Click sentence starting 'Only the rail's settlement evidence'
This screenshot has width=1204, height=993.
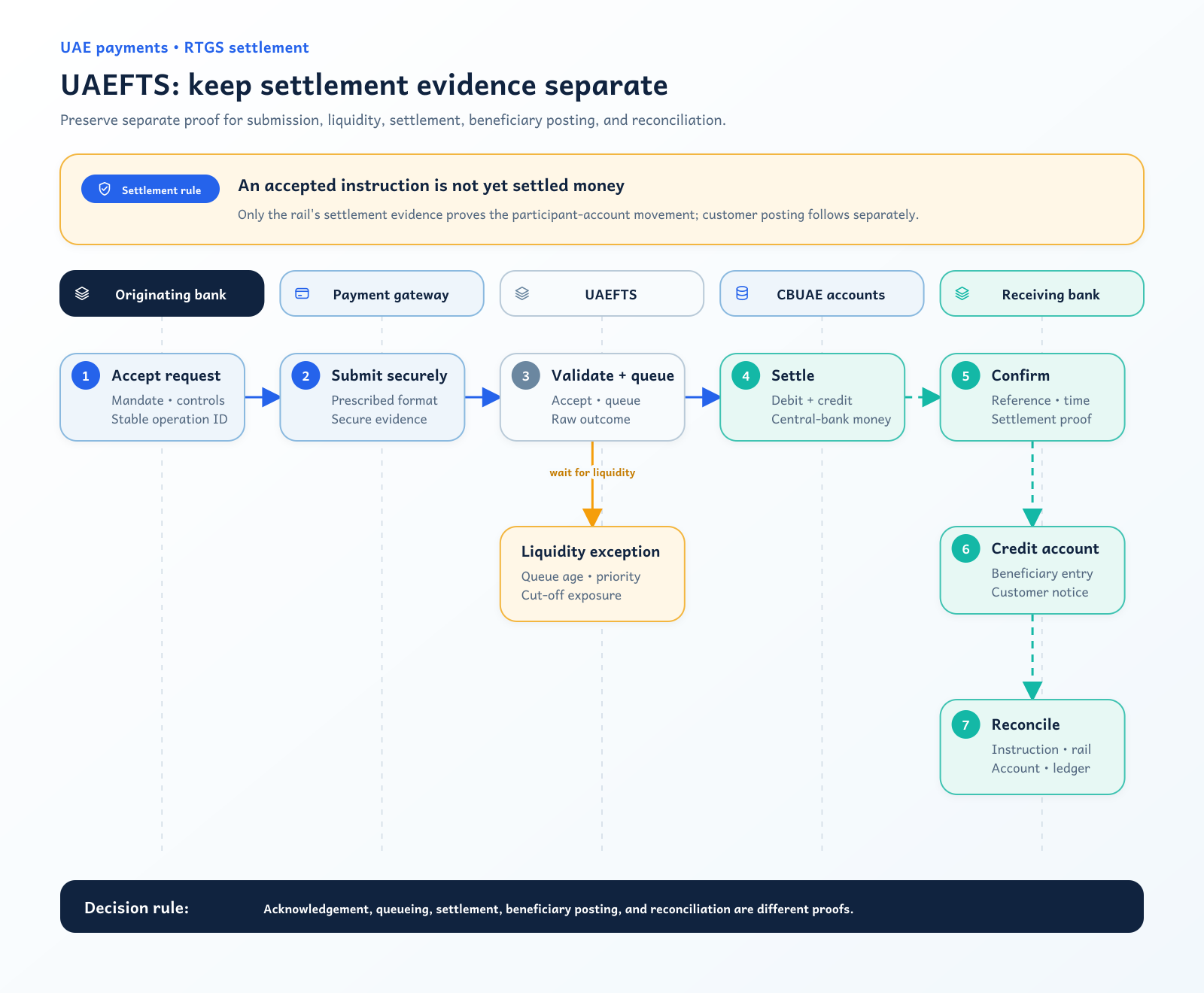(578, 214)
